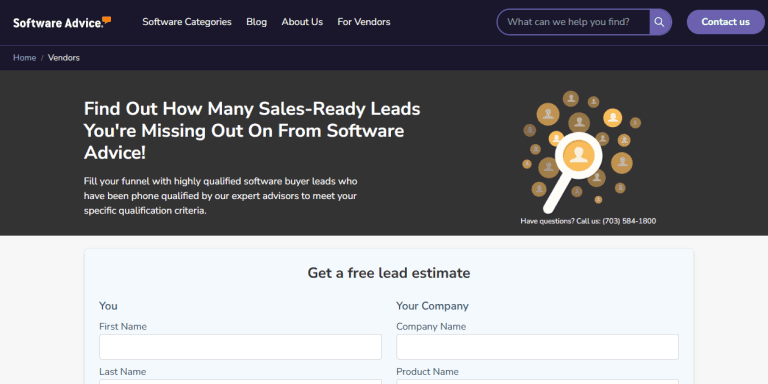
Task: Click the Last Name input box
Action: coord(240,382)
